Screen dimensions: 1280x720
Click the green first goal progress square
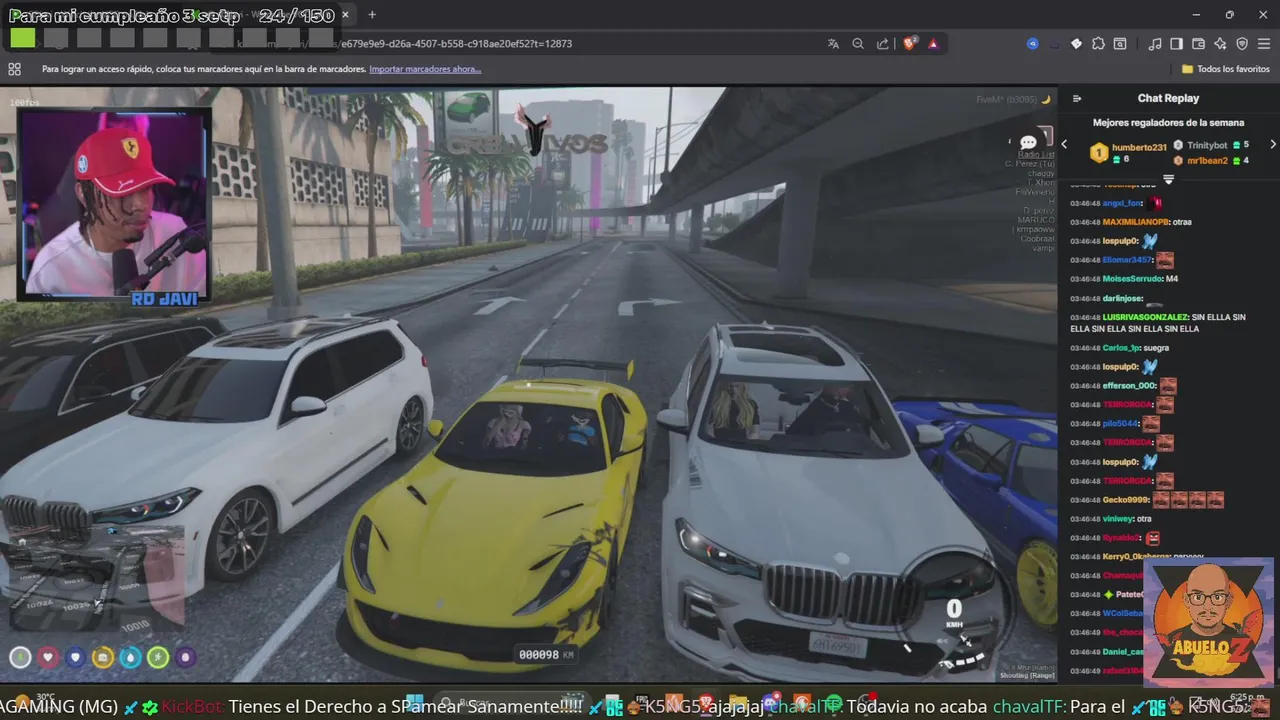click(x=23, y=38)
